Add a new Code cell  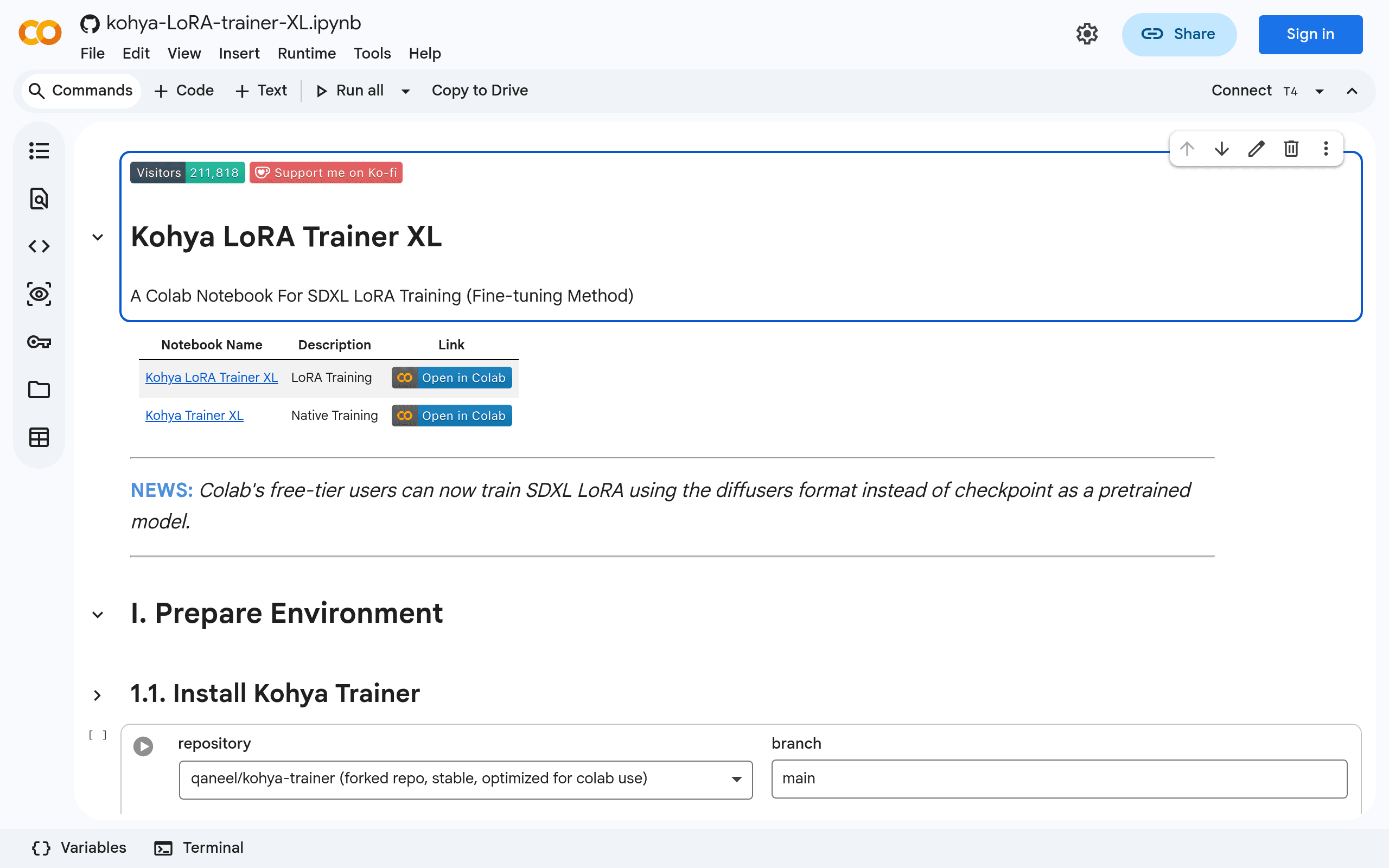[184, 91]
